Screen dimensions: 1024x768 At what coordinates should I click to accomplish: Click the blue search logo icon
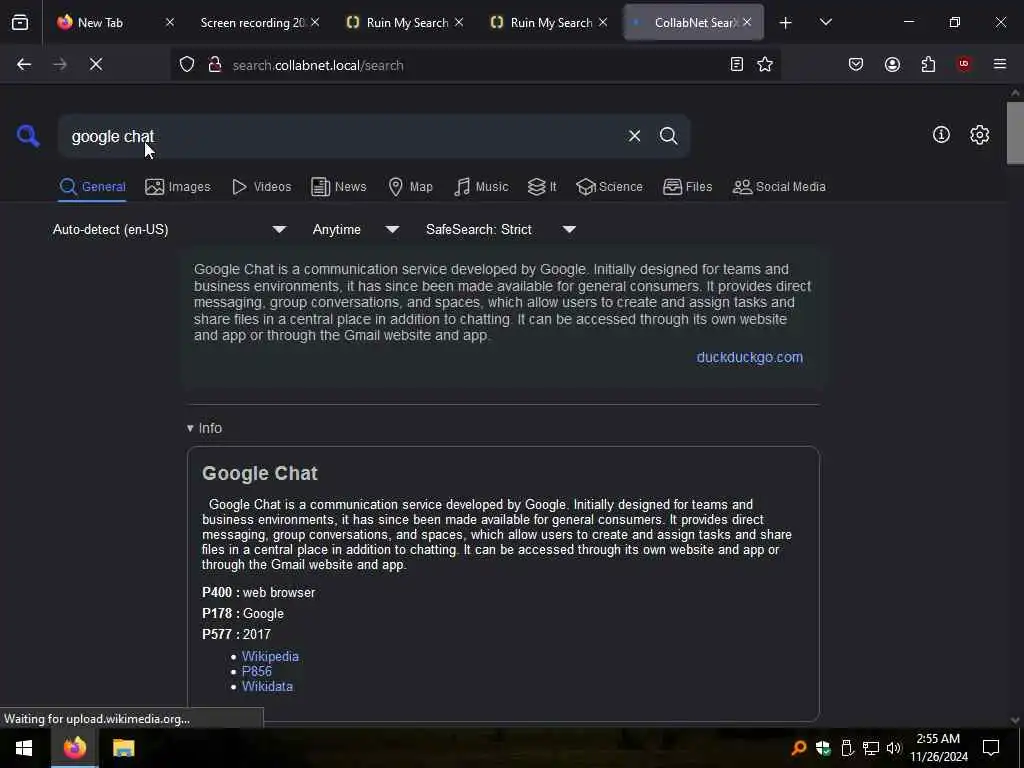[x=28, y=136]
